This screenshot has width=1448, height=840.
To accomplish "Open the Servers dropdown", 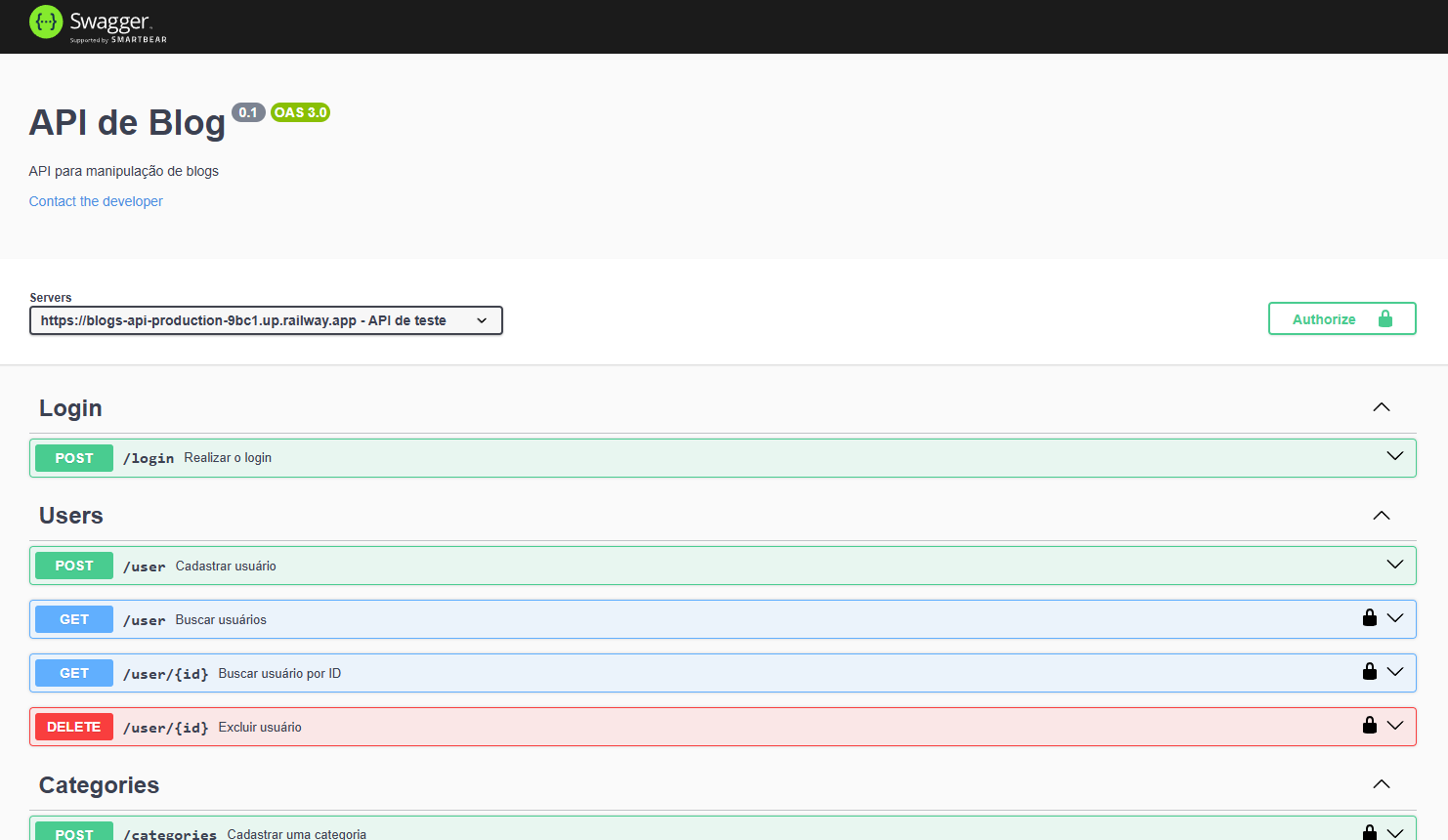I will [266, 319].
